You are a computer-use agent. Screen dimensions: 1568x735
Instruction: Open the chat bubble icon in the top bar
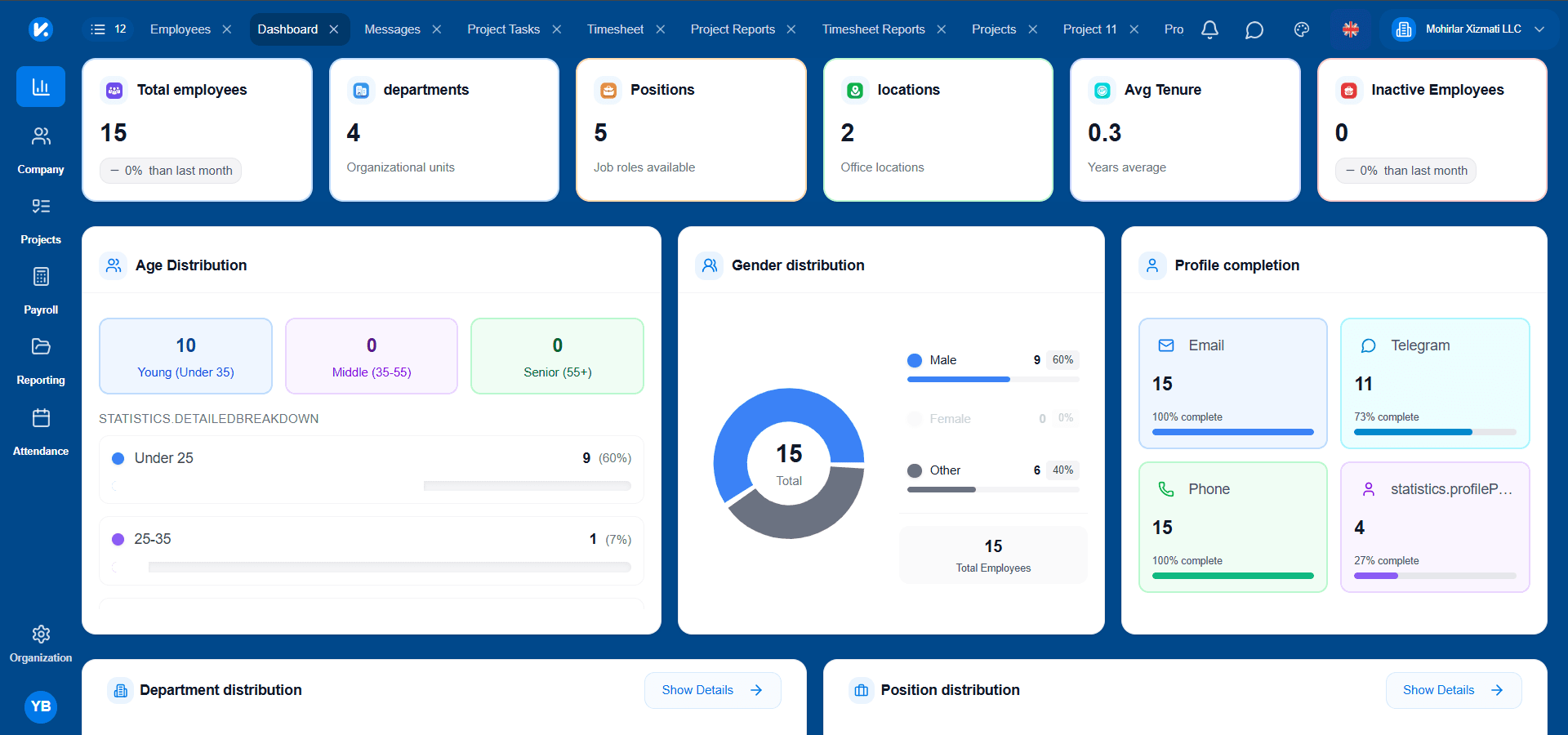[x=1254, y=29]
